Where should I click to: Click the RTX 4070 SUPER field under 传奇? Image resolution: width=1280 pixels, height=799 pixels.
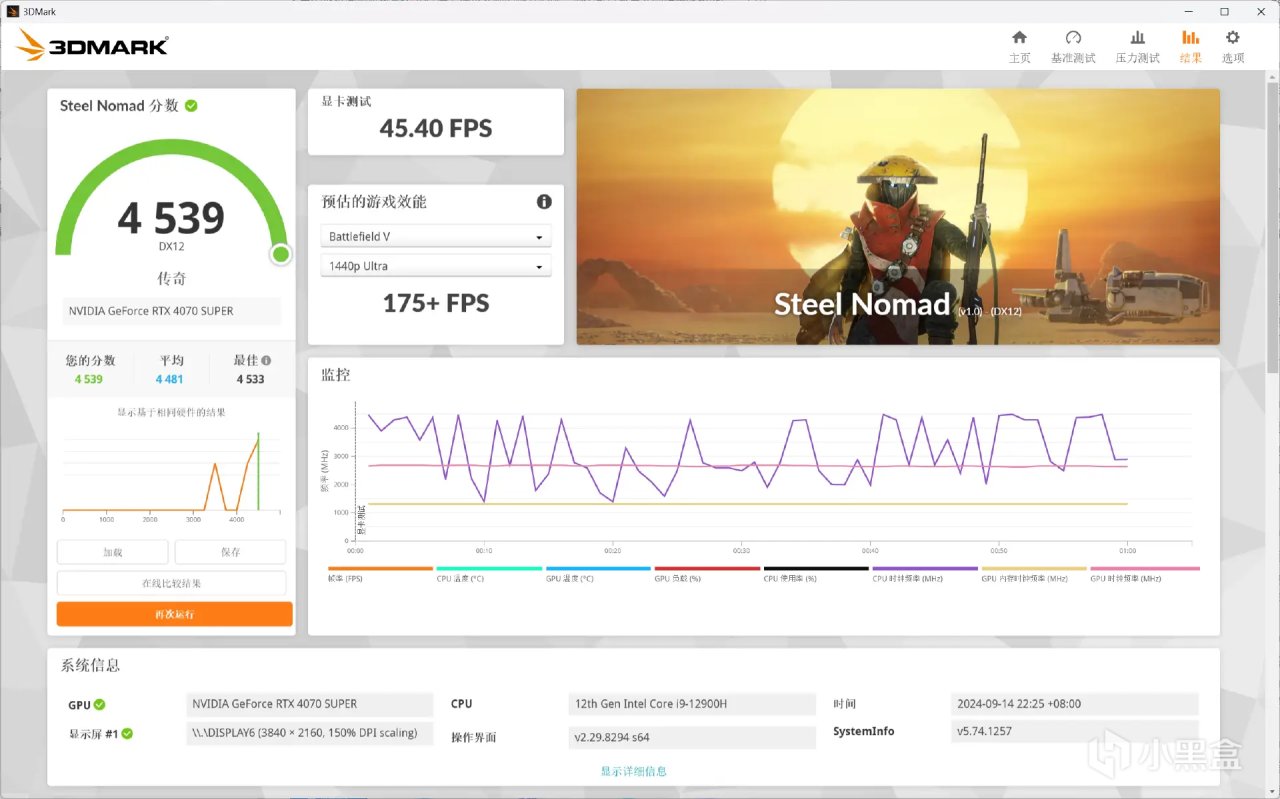171,311
